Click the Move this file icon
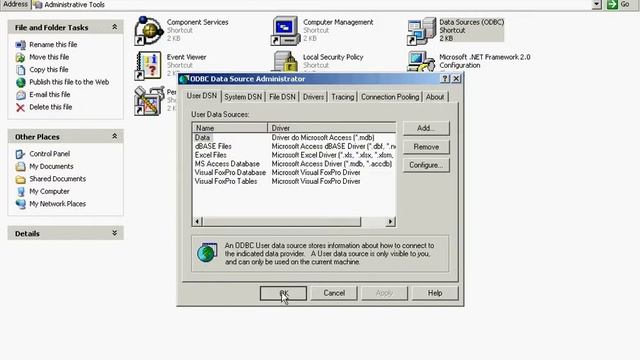The height and width of the screenshot is (360, 640). tap(20, 58)
